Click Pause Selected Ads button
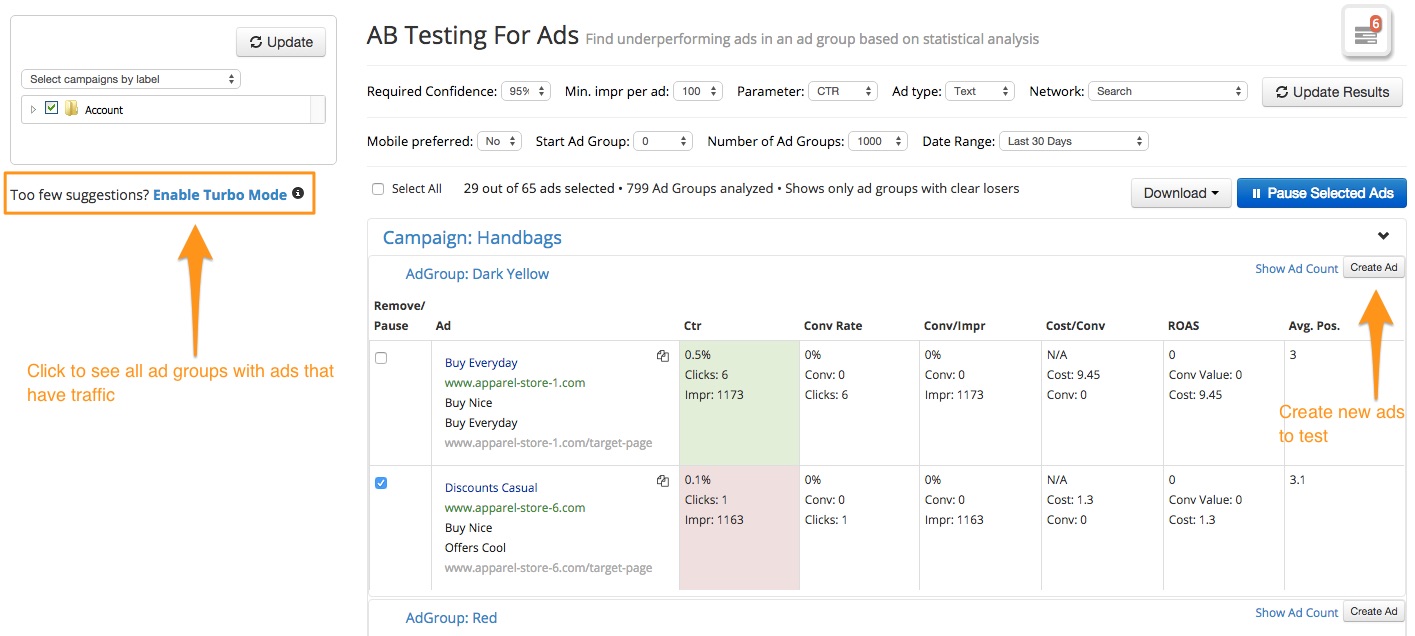Viewport: 1415px width, 636px height. point(1322,193)
